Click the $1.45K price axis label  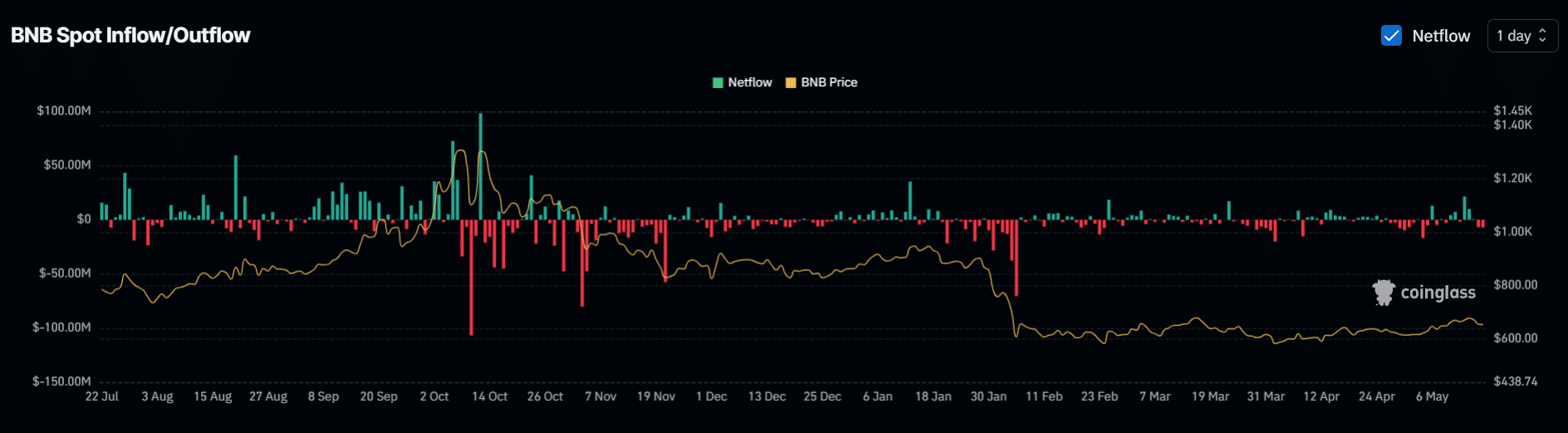point(1512,111)
